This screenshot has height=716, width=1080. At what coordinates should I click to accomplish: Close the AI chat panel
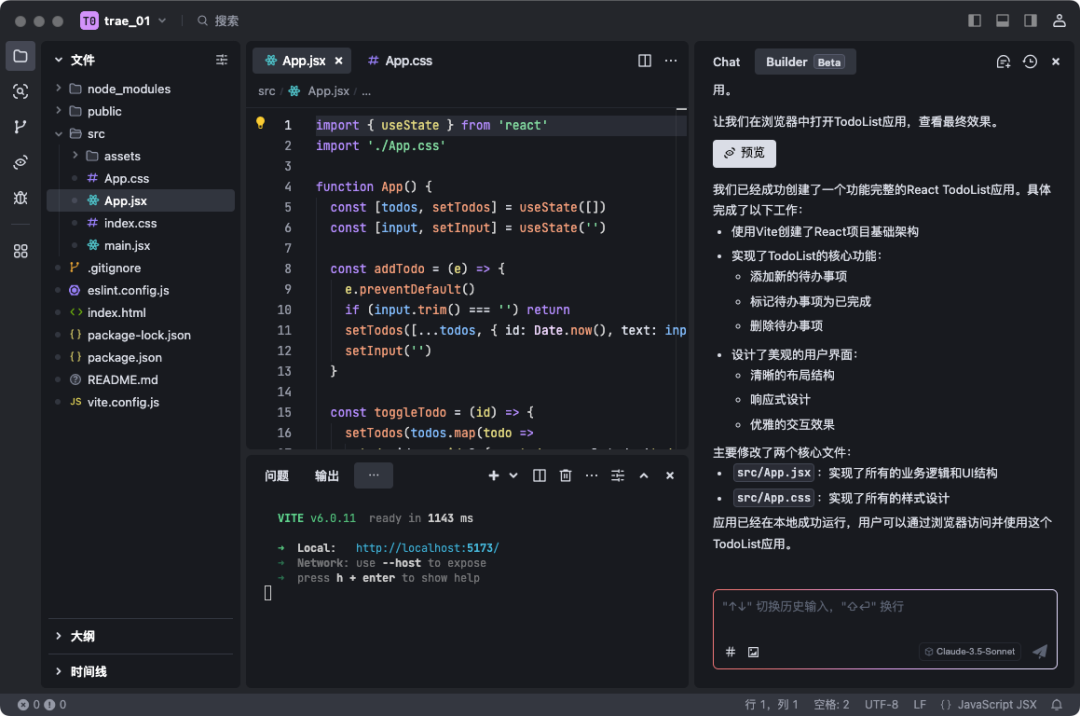click(1056, 62)
